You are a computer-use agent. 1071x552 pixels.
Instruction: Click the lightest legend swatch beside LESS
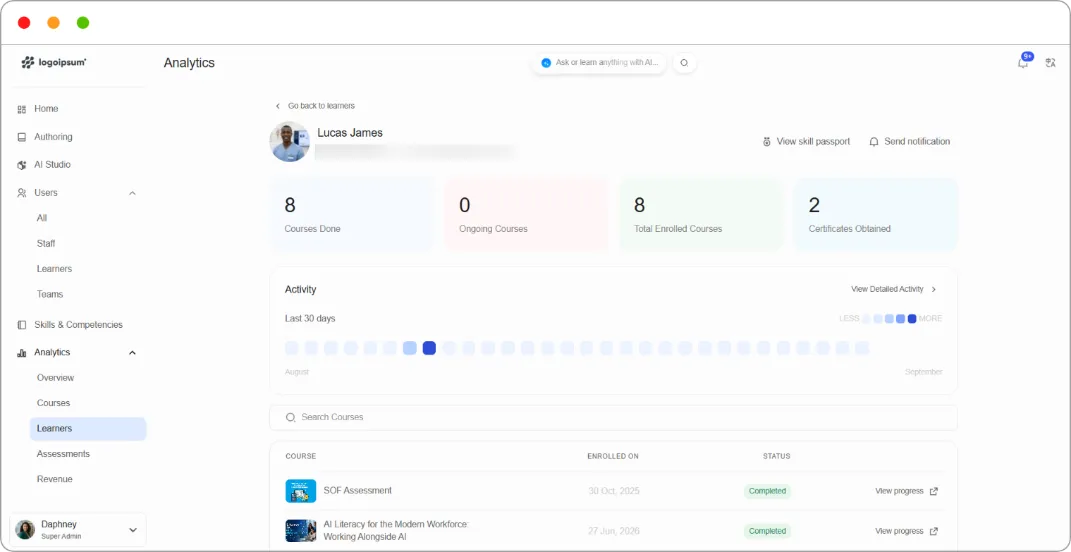(866, 318)
